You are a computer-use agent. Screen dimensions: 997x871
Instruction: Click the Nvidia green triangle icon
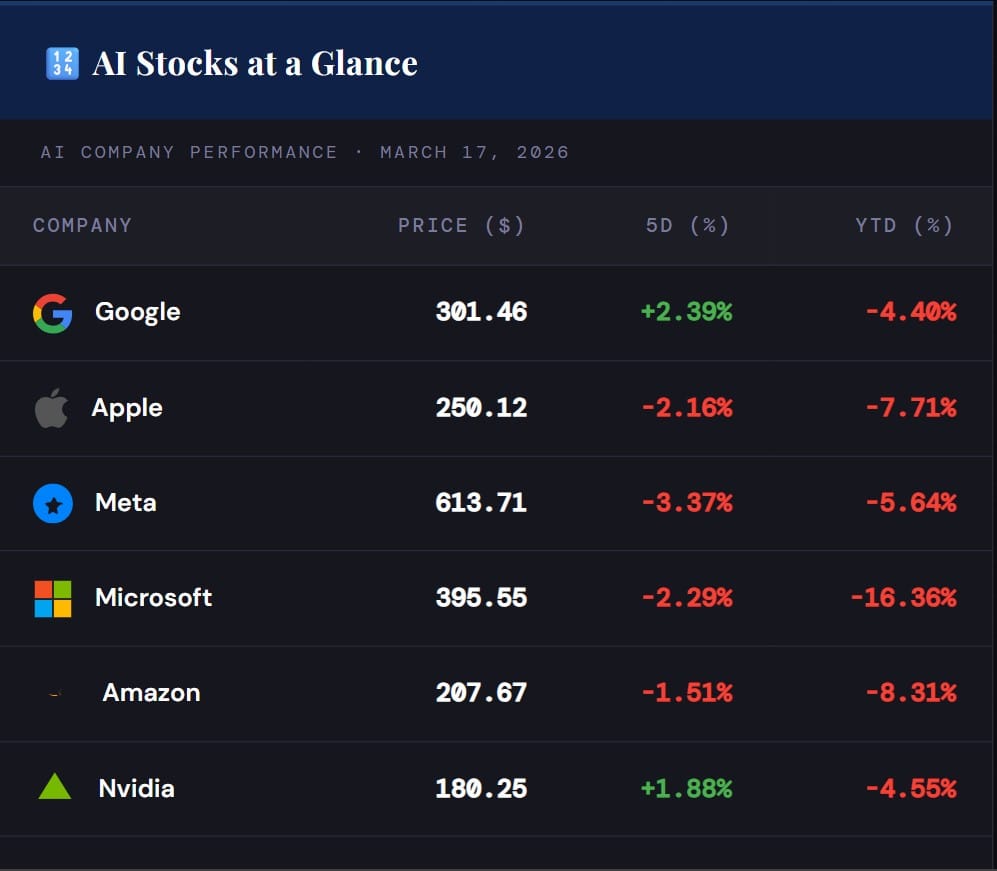click(54, 787)
